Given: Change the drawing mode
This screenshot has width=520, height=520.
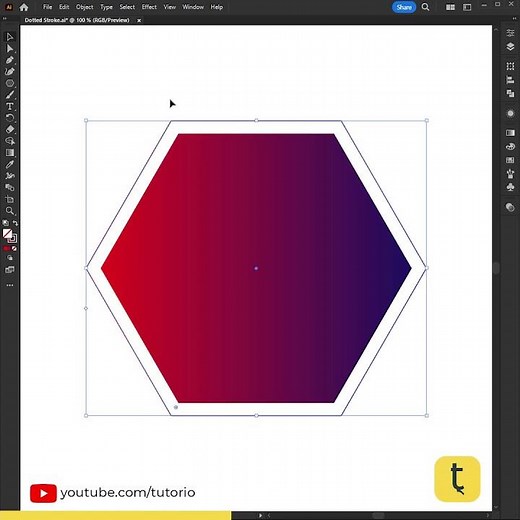Looking at the screenshot, I should coord(10,258).
